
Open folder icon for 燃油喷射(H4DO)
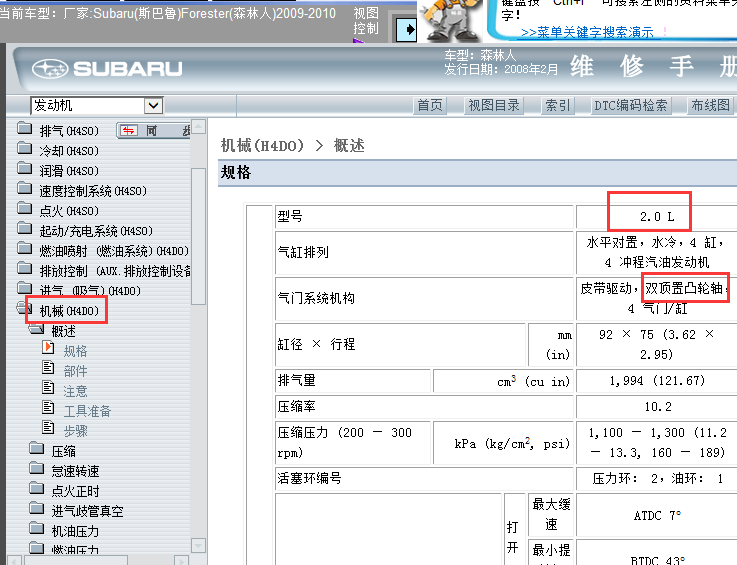point(24,249)
